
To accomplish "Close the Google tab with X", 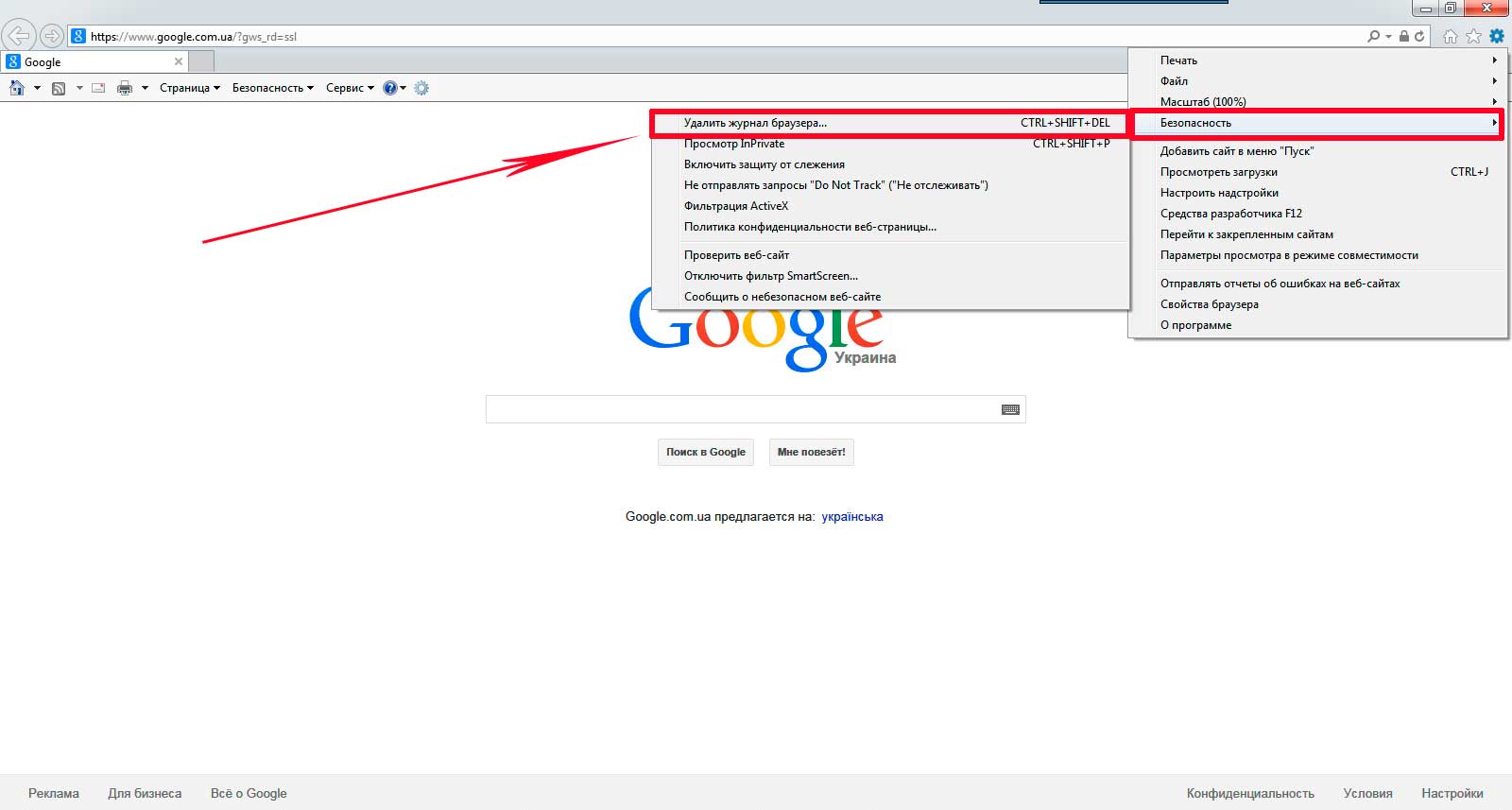I will pyautogui.click(x=179, y=61).
